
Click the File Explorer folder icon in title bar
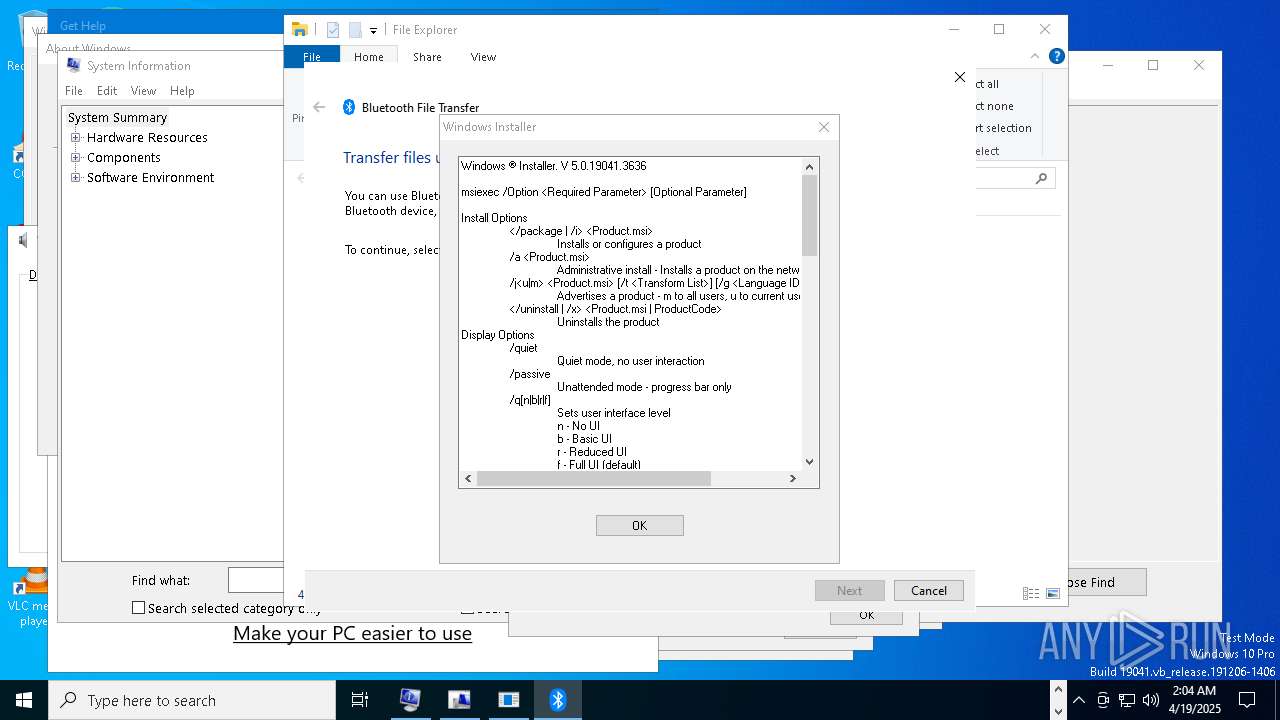[x=299, y=30]
